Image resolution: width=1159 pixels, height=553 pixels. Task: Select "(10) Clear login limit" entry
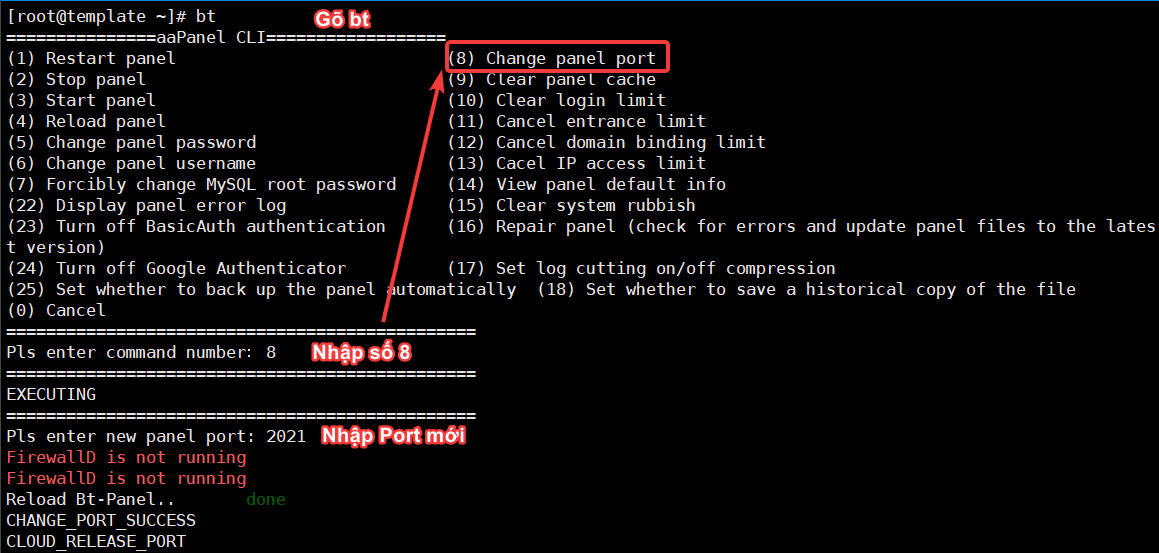(556, 100)
